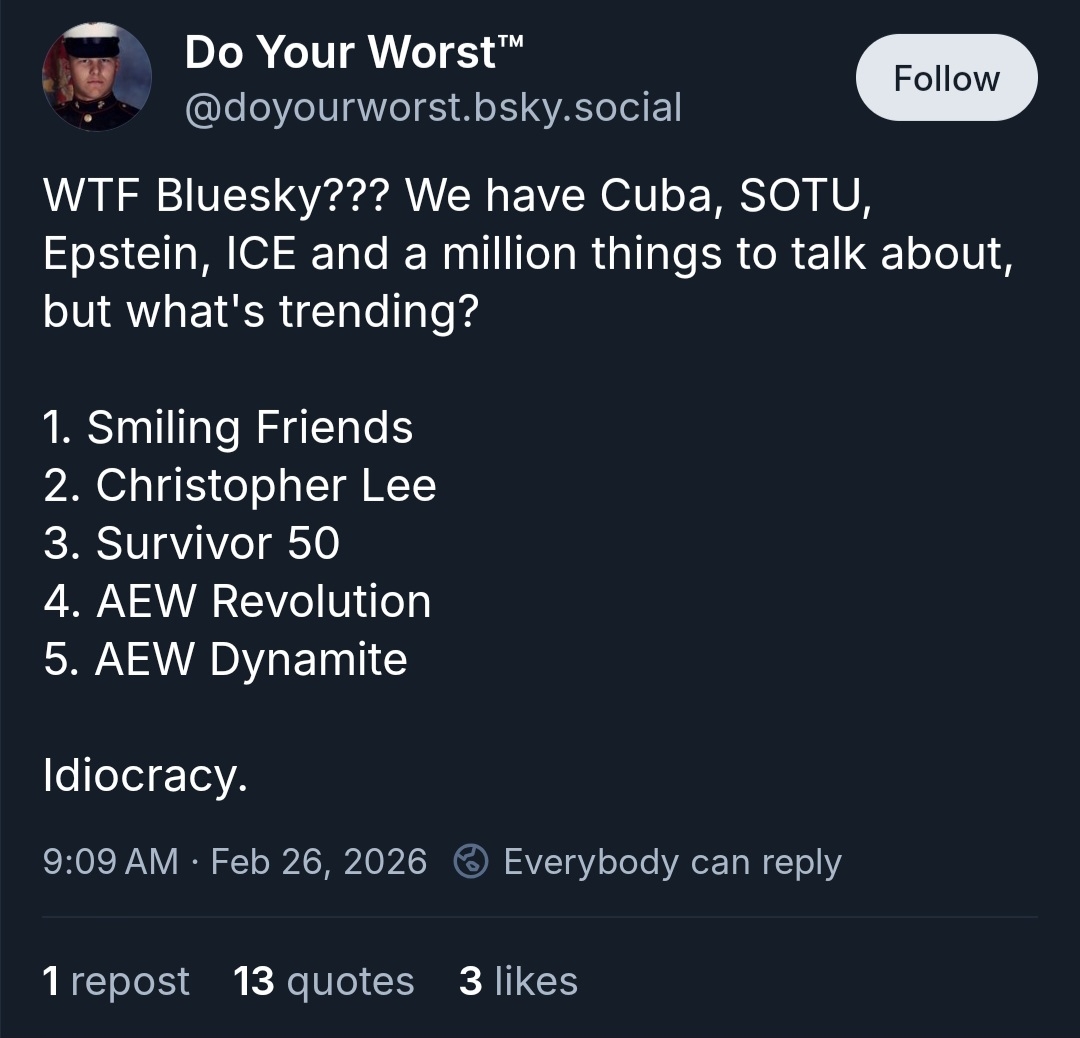1080x1038 pixels.
Task: Click the 9:09 AM post time
Action: click(x=110, y=861)
